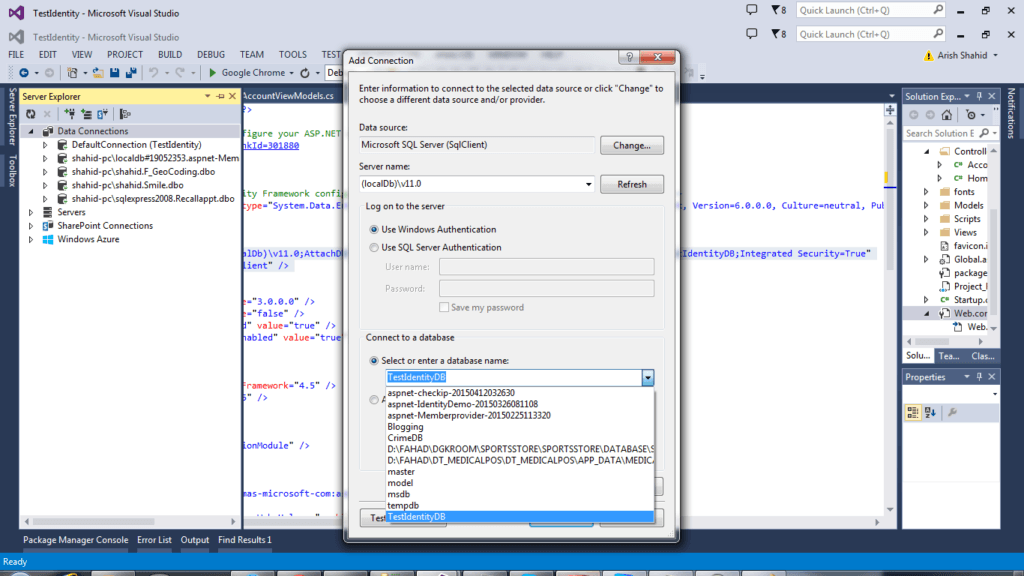Collapse the Data Connections node

[31, 131]
